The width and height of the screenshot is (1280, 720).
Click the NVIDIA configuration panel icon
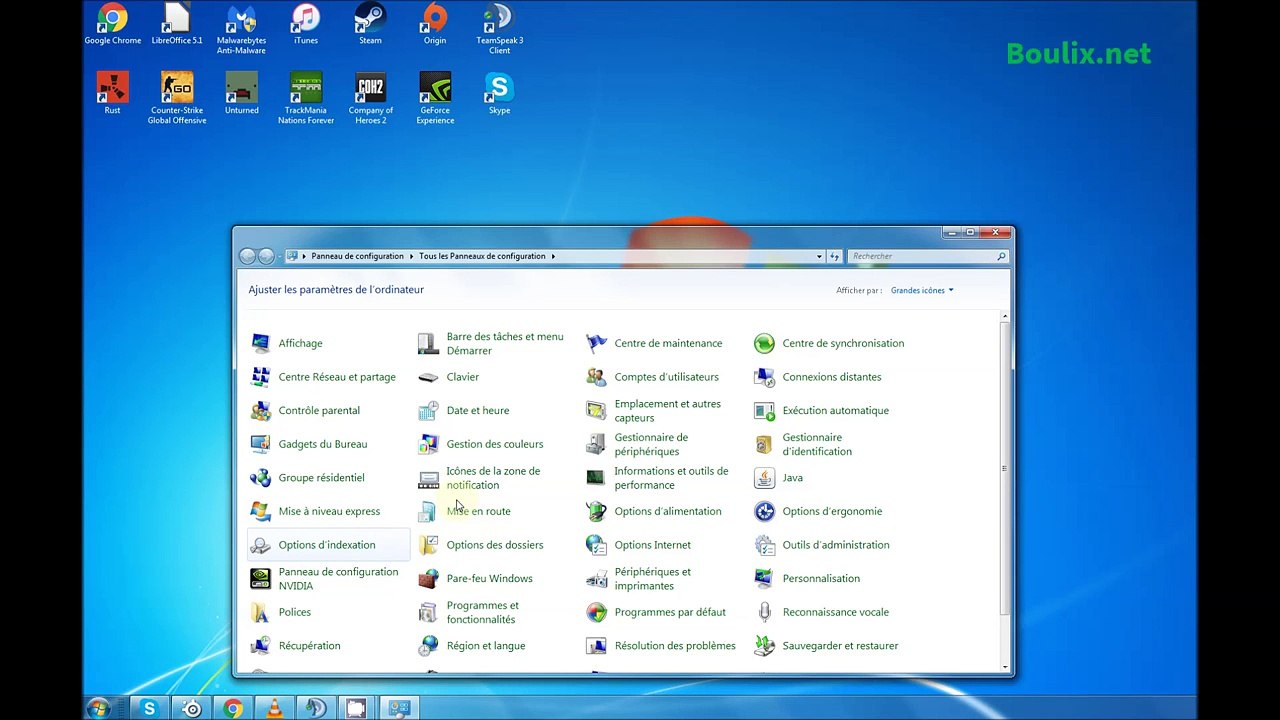pyautogui.click(x=260, y=579)
